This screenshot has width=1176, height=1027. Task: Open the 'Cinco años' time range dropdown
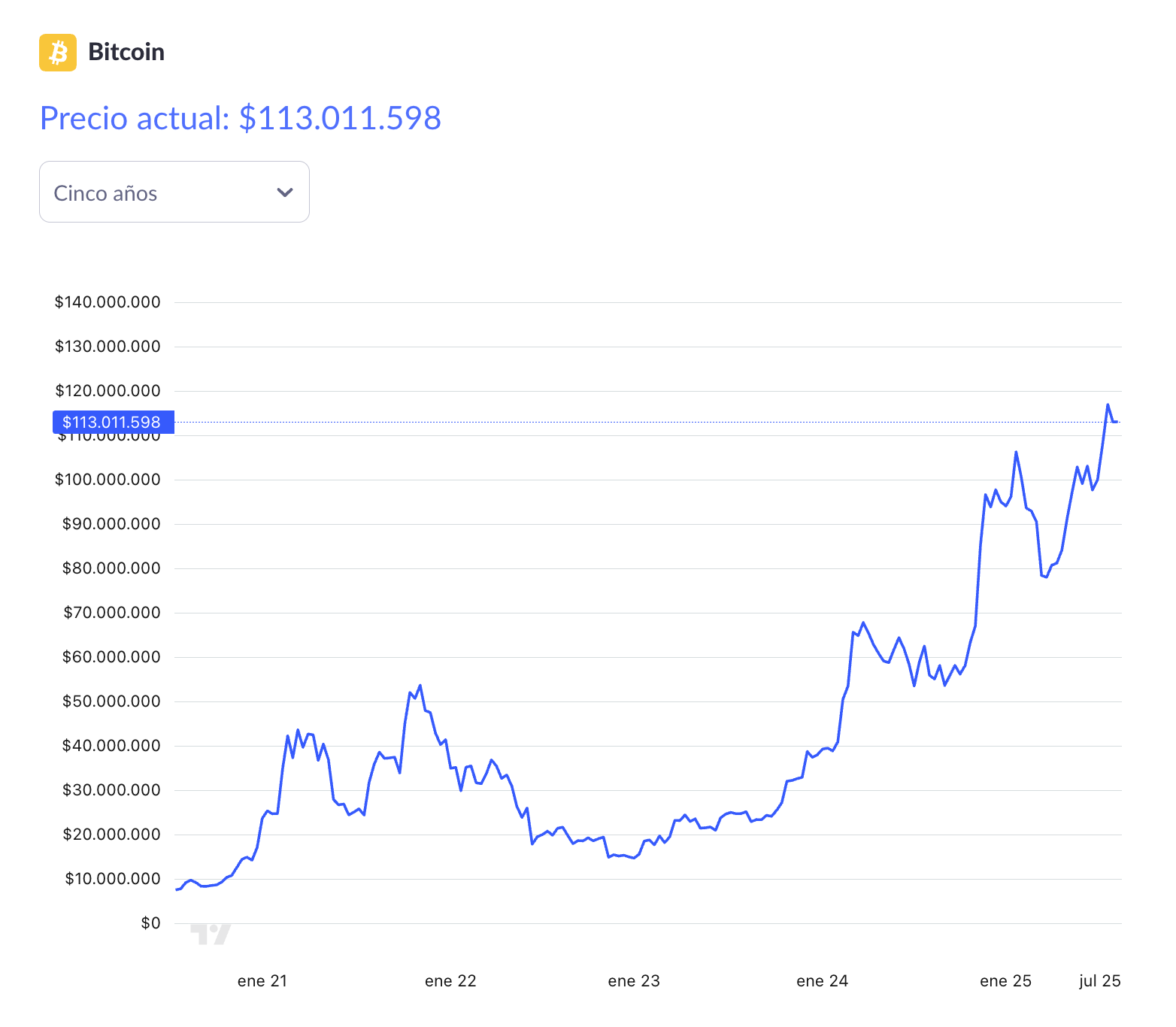click(x=174, y=192)
